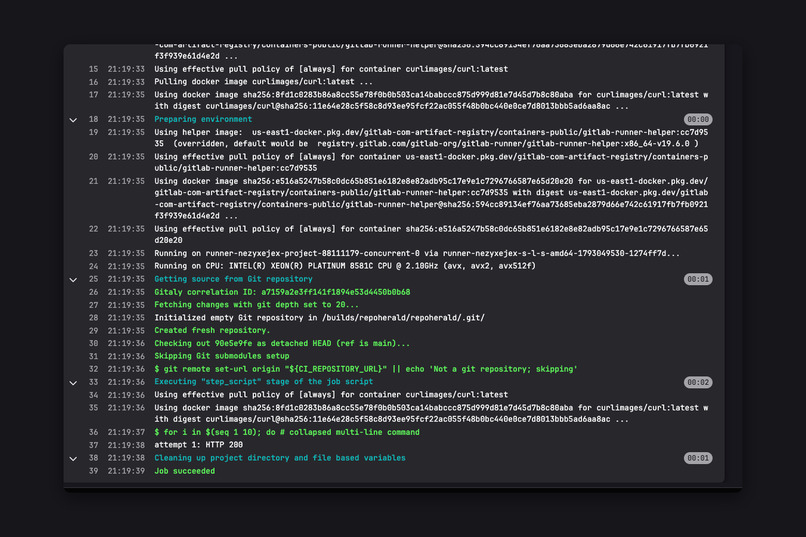Click 'Running on runner-nezyxejex-project' line
This screenshot has height=537, width=806.
417,253
